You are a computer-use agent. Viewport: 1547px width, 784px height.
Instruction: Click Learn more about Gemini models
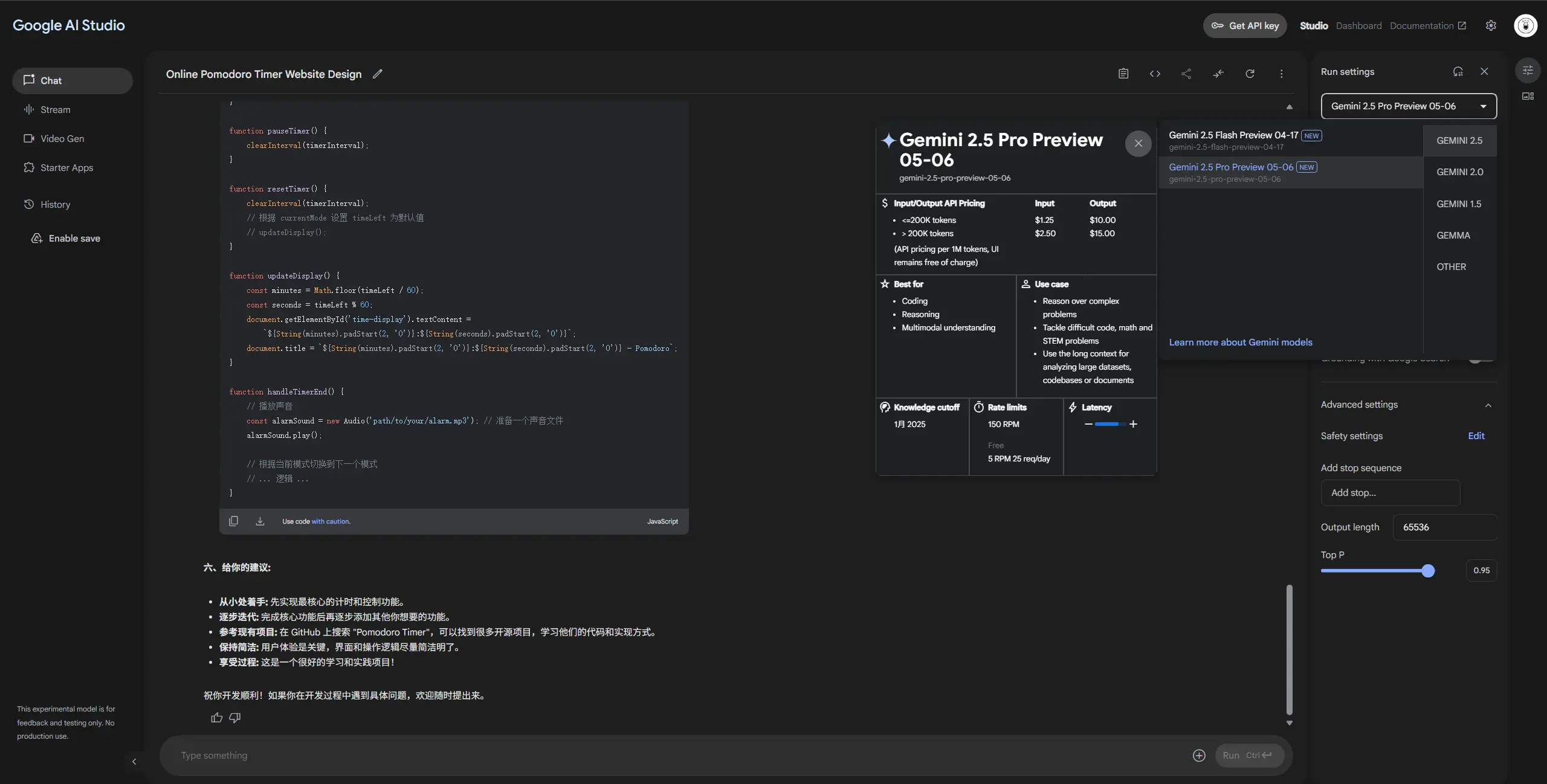[x=1241, y=342]
